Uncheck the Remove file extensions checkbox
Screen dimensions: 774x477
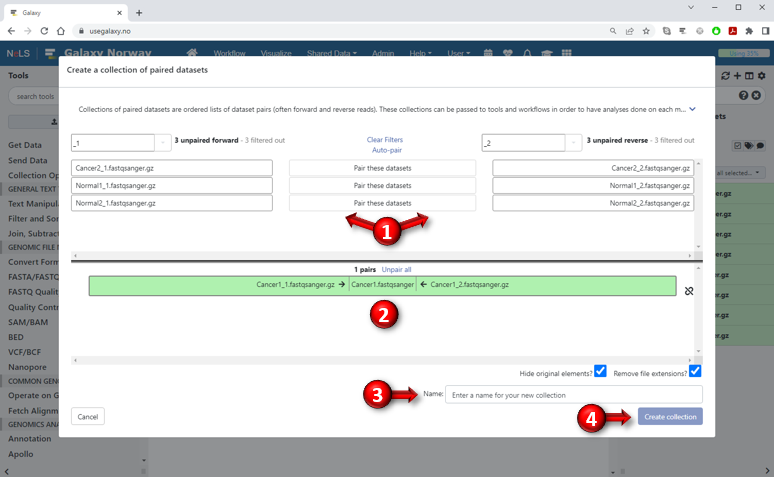695,371
